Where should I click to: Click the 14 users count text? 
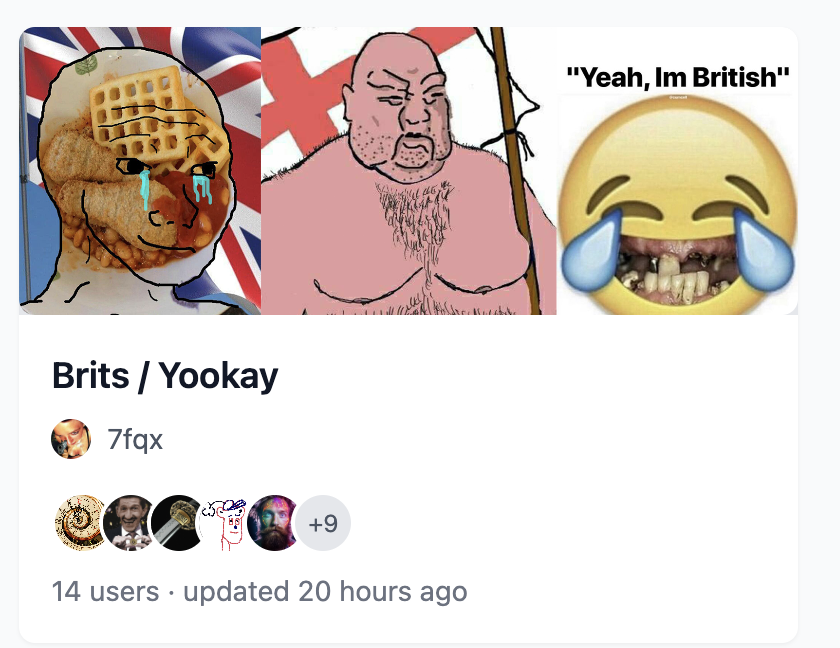(106, 592)
